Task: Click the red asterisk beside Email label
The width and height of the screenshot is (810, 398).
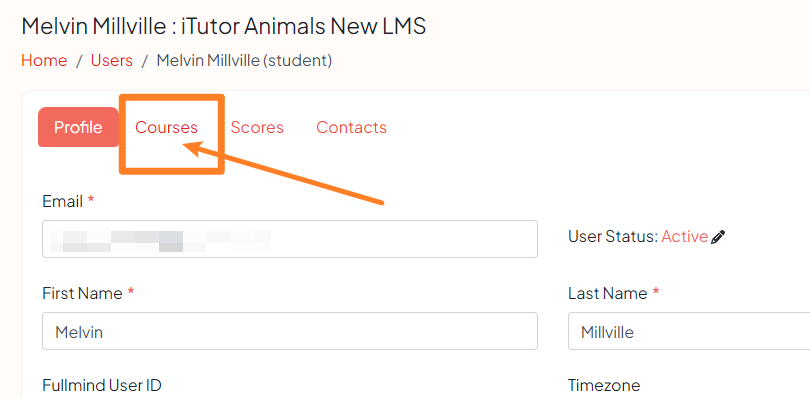Action: click(x=91, y=200)
